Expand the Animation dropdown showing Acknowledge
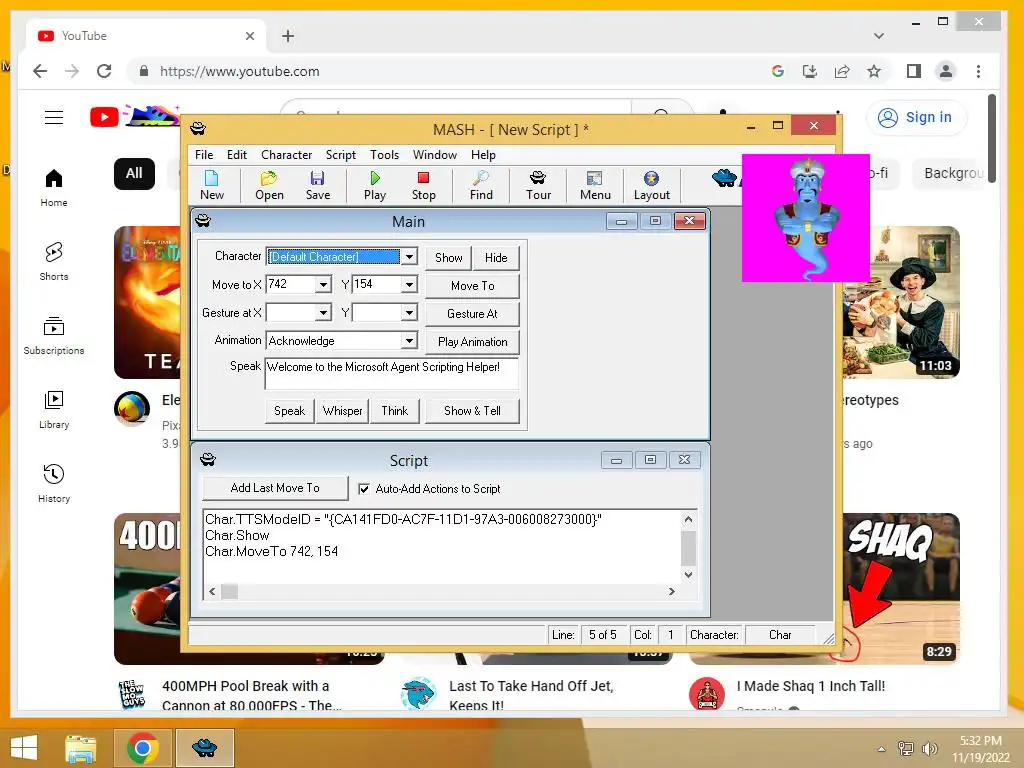The height and width of the screenshot is (768, 1024). click(x=409, y=341)
